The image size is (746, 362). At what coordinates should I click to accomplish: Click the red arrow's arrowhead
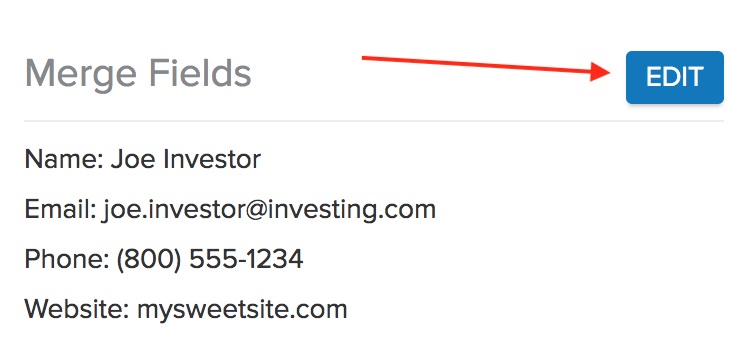601,72
